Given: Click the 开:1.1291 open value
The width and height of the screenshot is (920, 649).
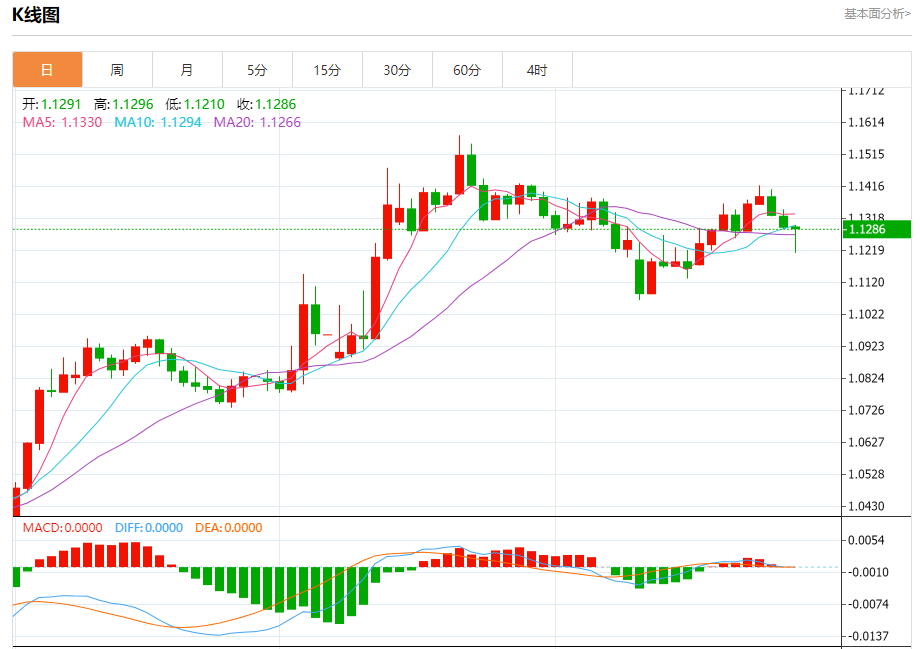Looking at the screenshot, I should pos(52,104).
